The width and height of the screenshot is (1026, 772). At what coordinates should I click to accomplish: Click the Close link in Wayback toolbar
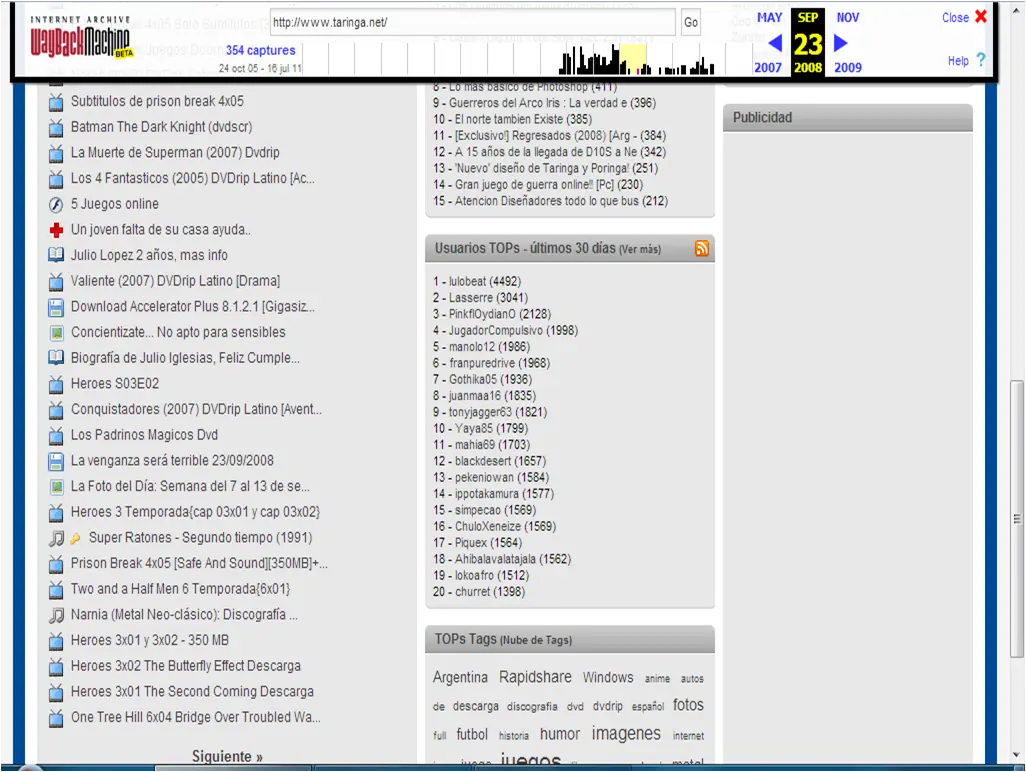coord(955,18)
